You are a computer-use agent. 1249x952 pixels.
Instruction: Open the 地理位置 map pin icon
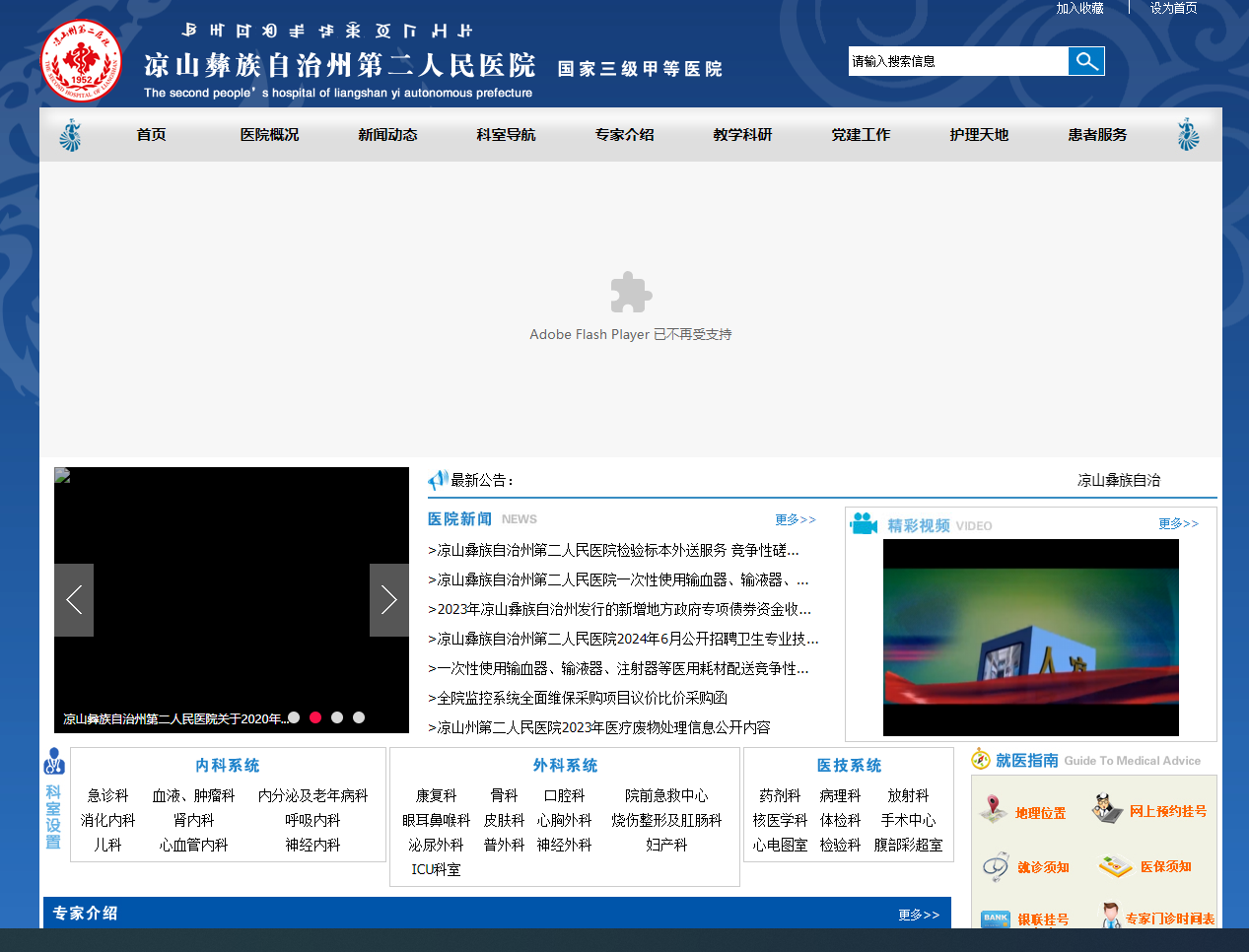(994, 809)
